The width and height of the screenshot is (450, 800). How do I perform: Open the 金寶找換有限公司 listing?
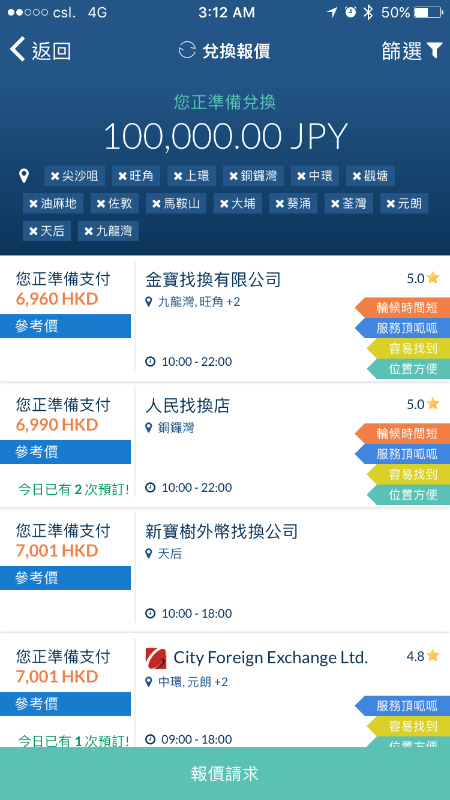tap(225, 319)
